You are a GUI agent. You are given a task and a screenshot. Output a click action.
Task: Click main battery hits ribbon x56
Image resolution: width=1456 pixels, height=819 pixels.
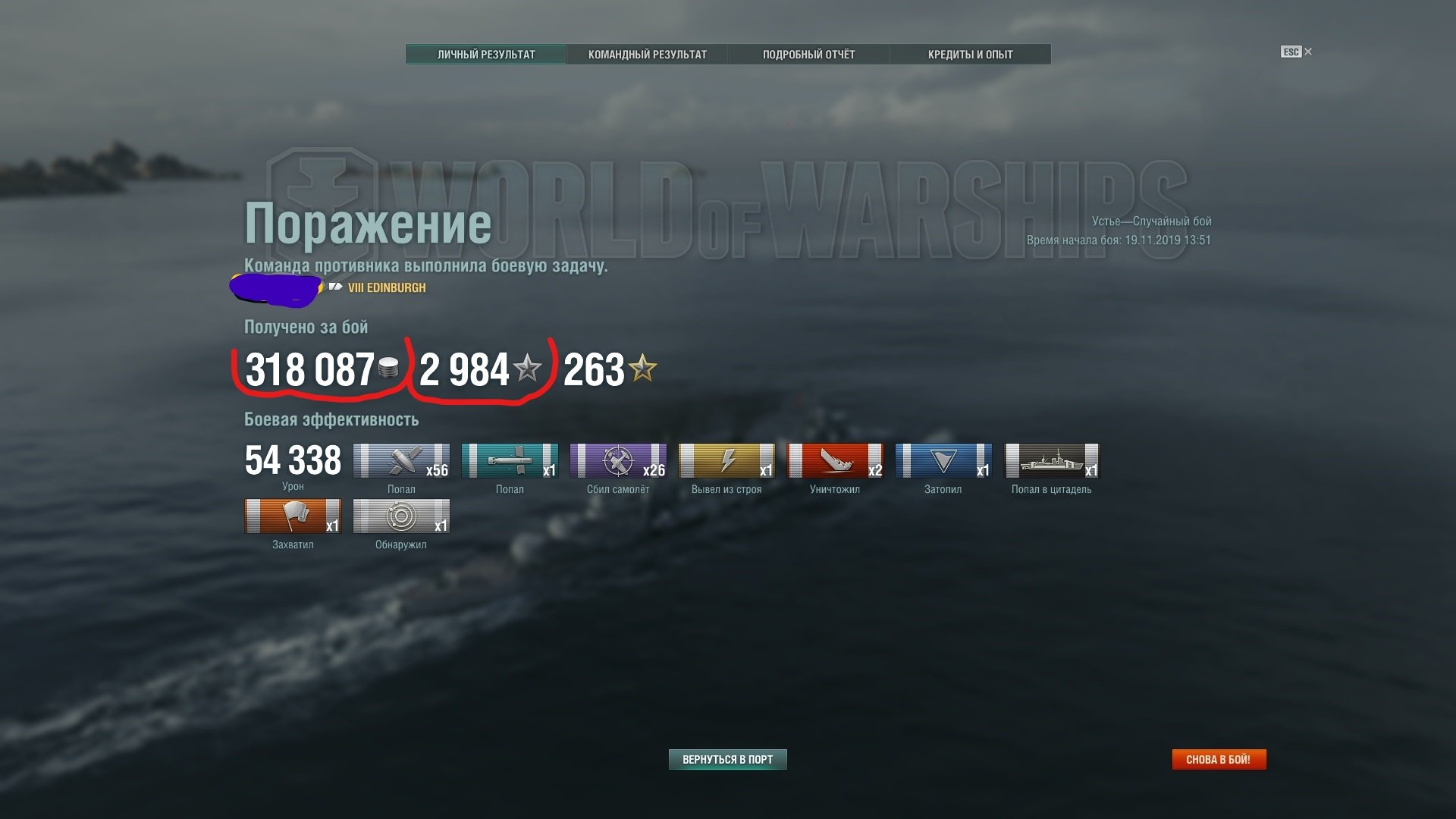pos(401,461)
